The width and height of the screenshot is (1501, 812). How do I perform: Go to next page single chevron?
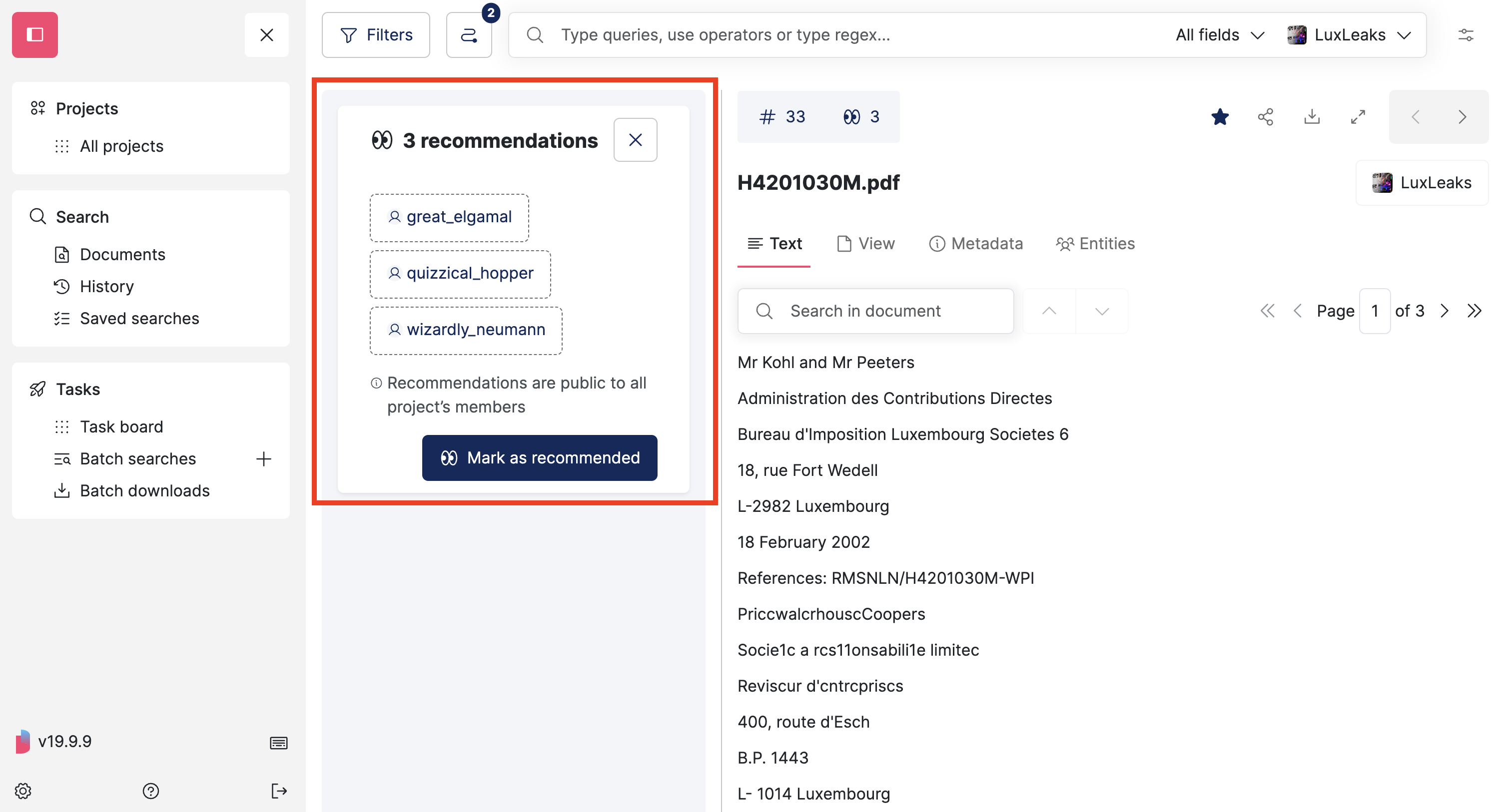point(1445,311)
